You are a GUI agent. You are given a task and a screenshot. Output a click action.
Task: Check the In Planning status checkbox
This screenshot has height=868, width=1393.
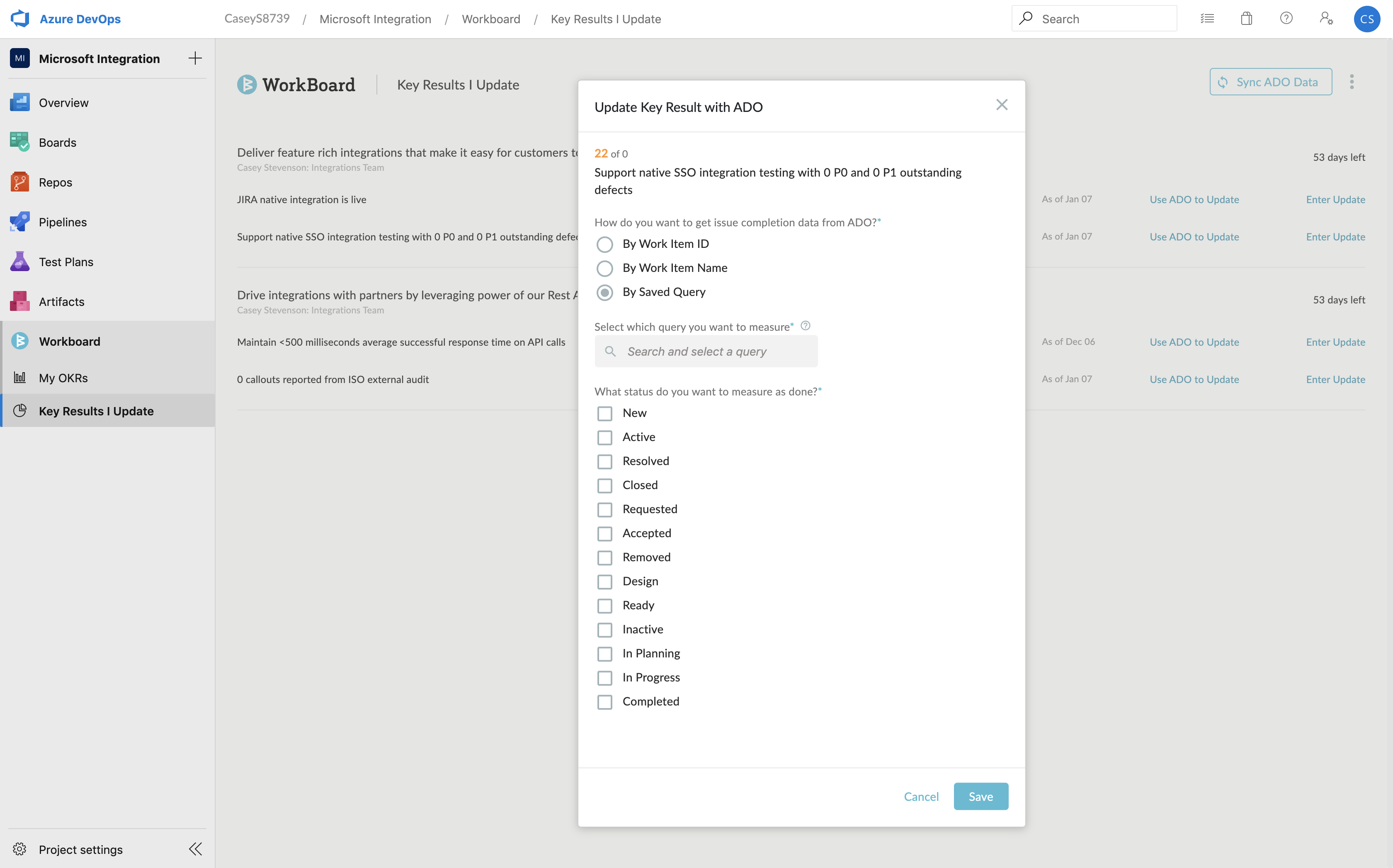pyautogui.click(x=604, y=654)
